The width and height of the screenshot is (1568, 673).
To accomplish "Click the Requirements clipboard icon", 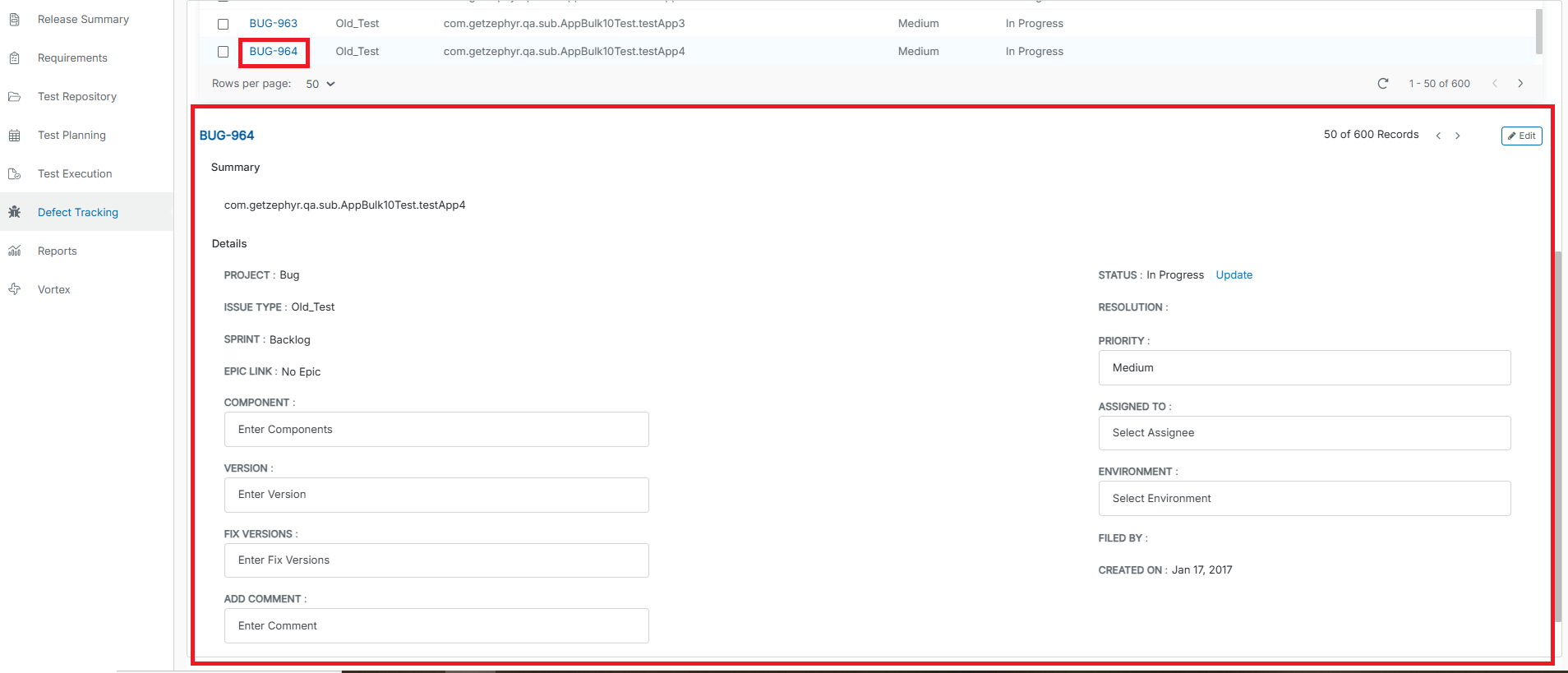I will tap(14, 58).
